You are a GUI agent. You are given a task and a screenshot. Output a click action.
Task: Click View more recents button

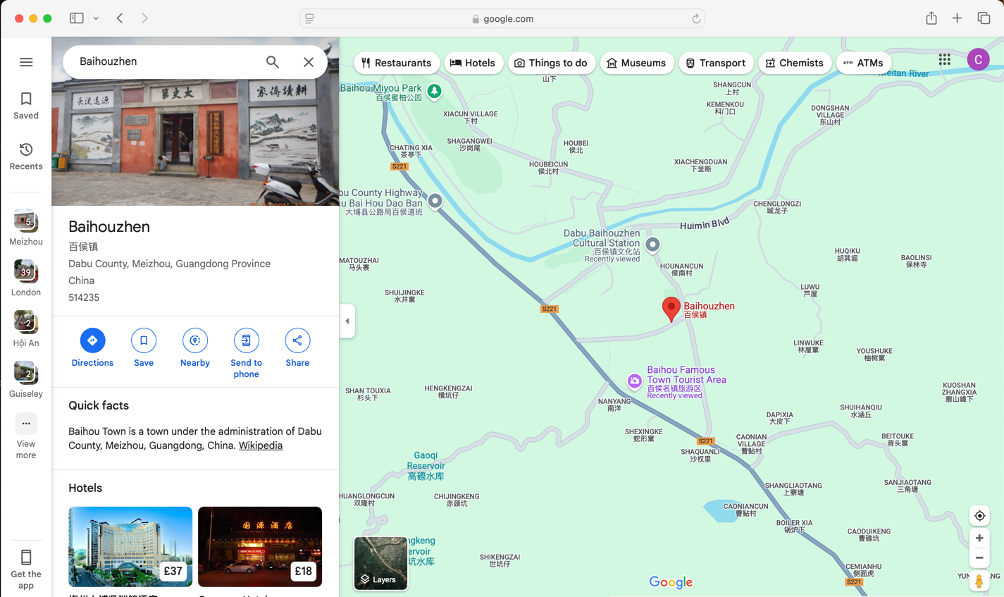pos(26,436)
